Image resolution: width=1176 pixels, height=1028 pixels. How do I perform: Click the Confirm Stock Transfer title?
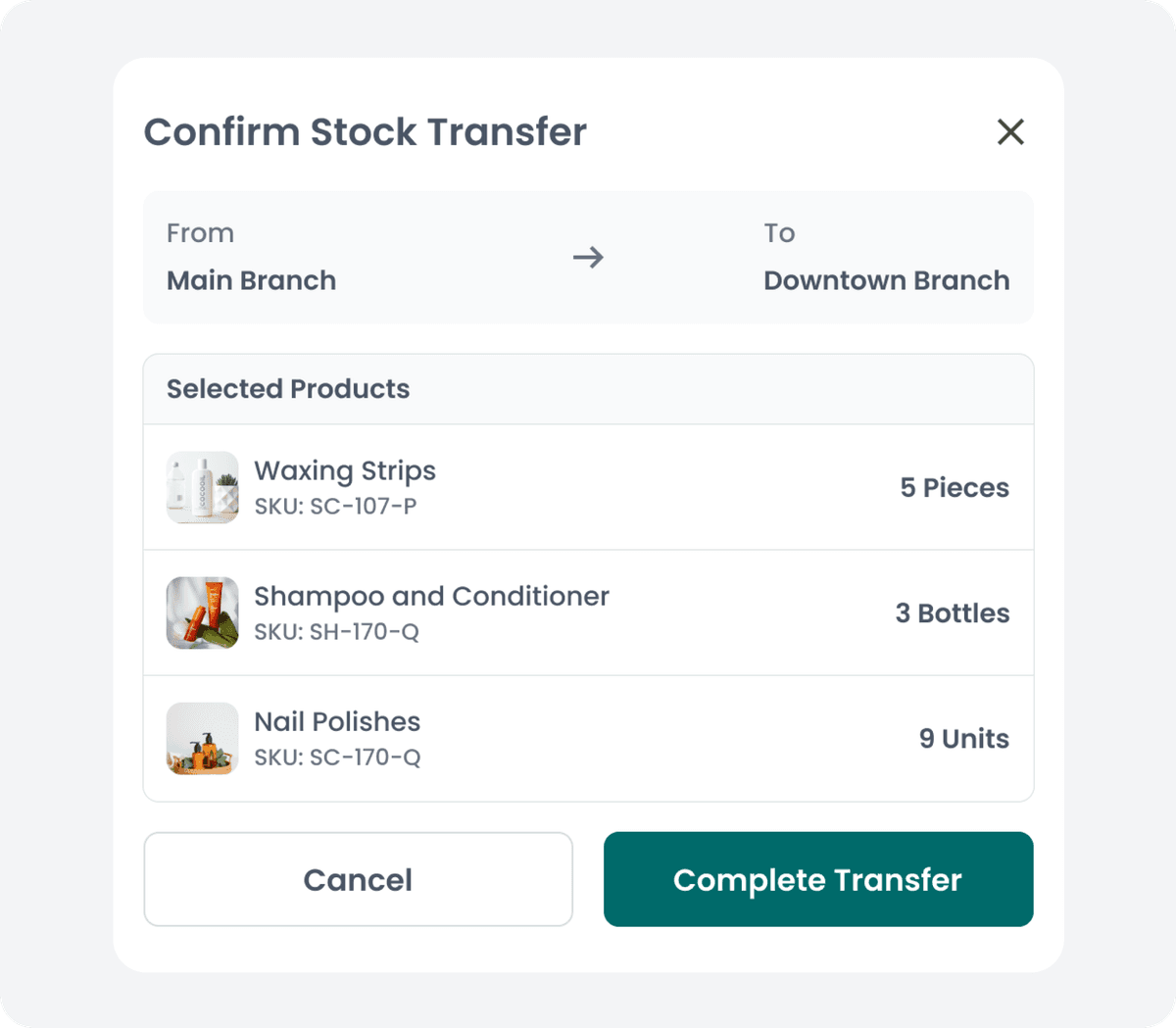366,132
